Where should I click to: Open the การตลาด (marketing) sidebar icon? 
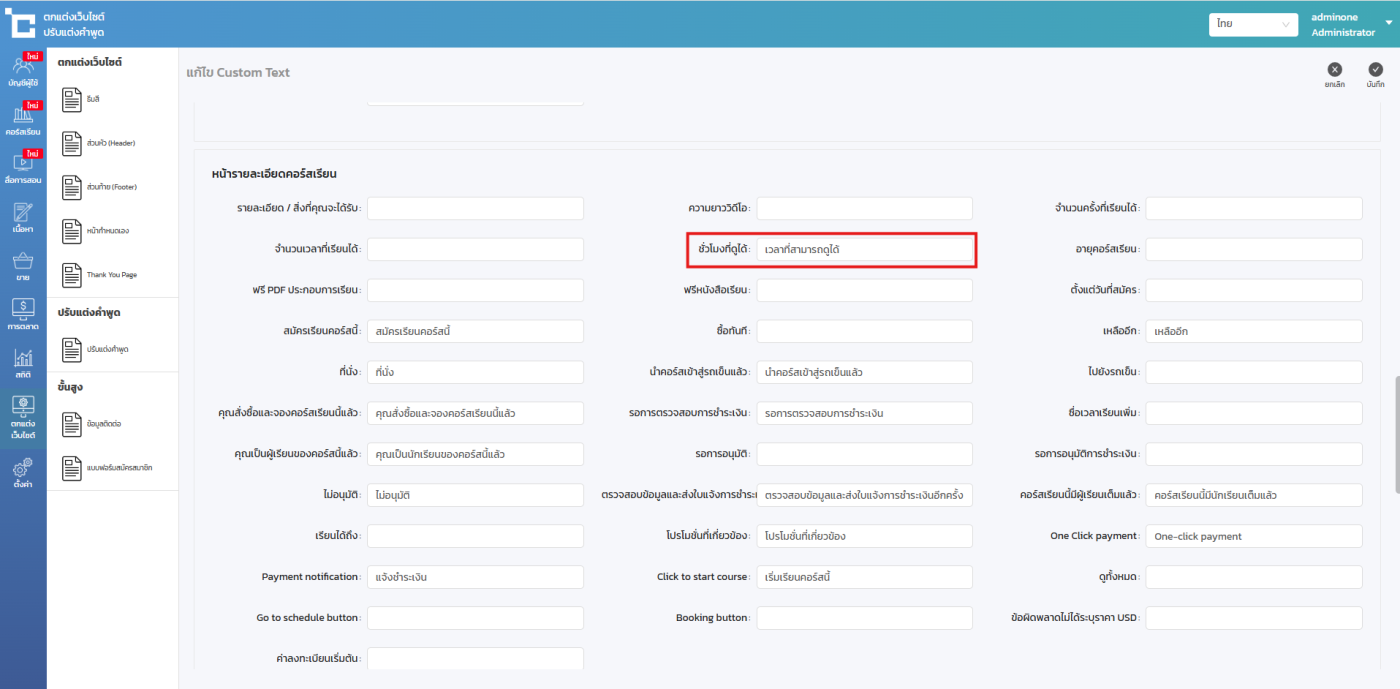coord(22,314)
